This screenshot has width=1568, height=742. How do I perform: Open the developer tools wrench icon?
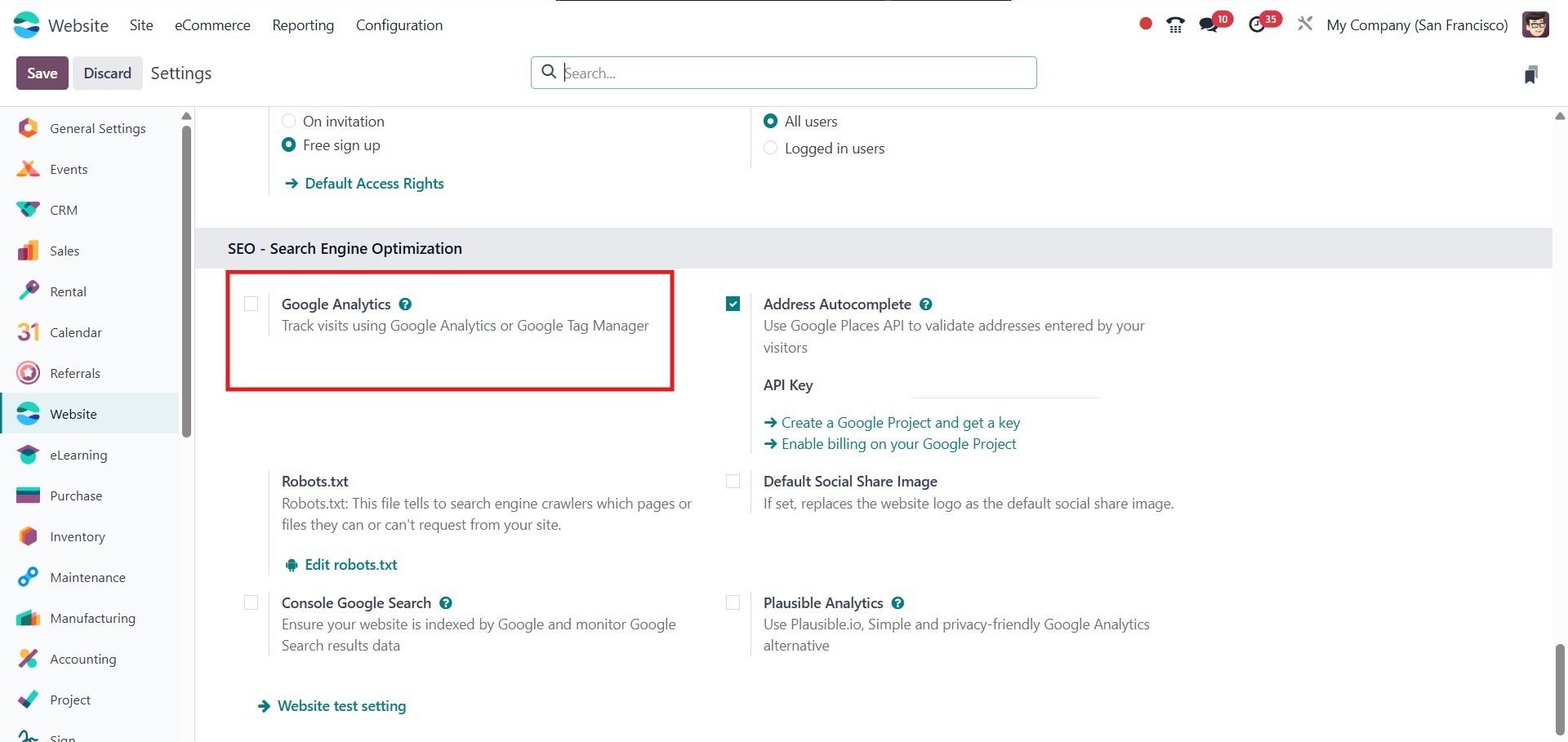tap(1305, 24)
